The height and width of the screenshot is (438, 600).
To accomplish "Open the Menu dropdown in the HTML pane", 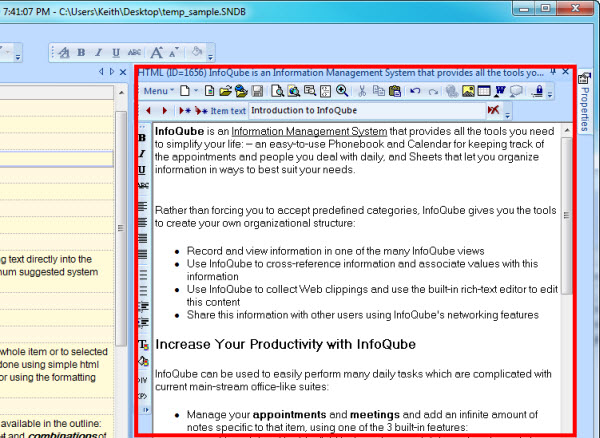I will (158, 91).
